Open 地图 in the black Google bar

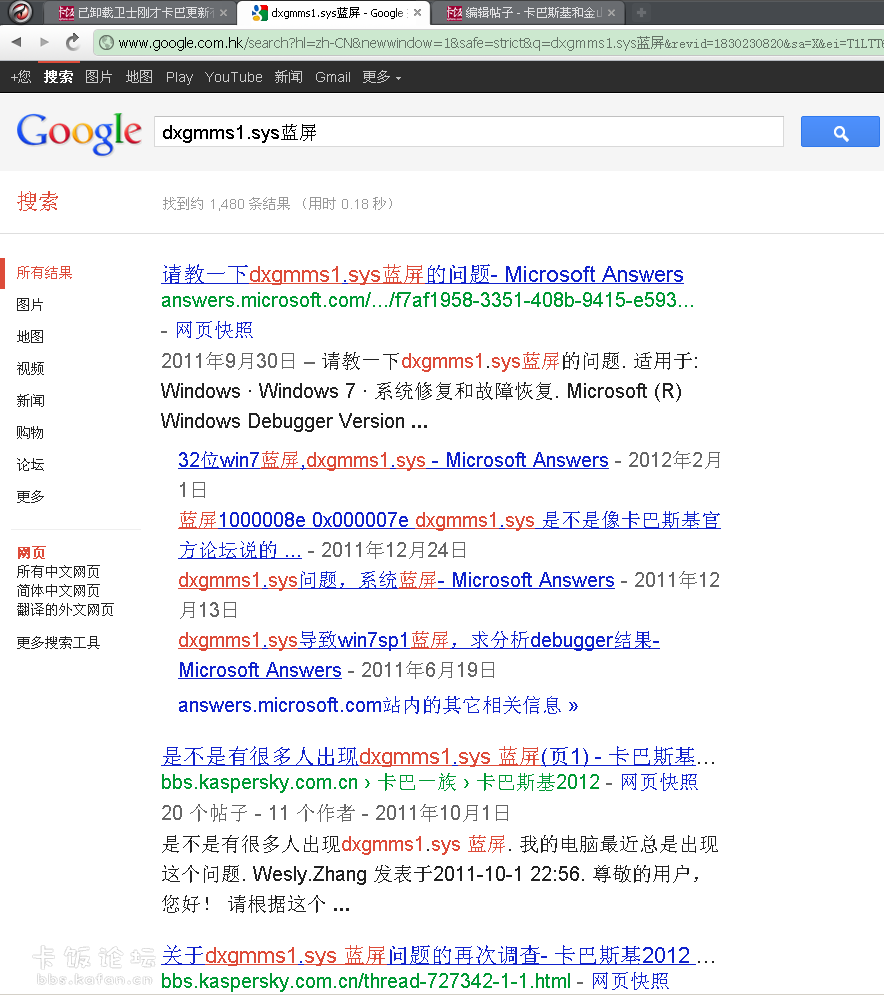139,77
